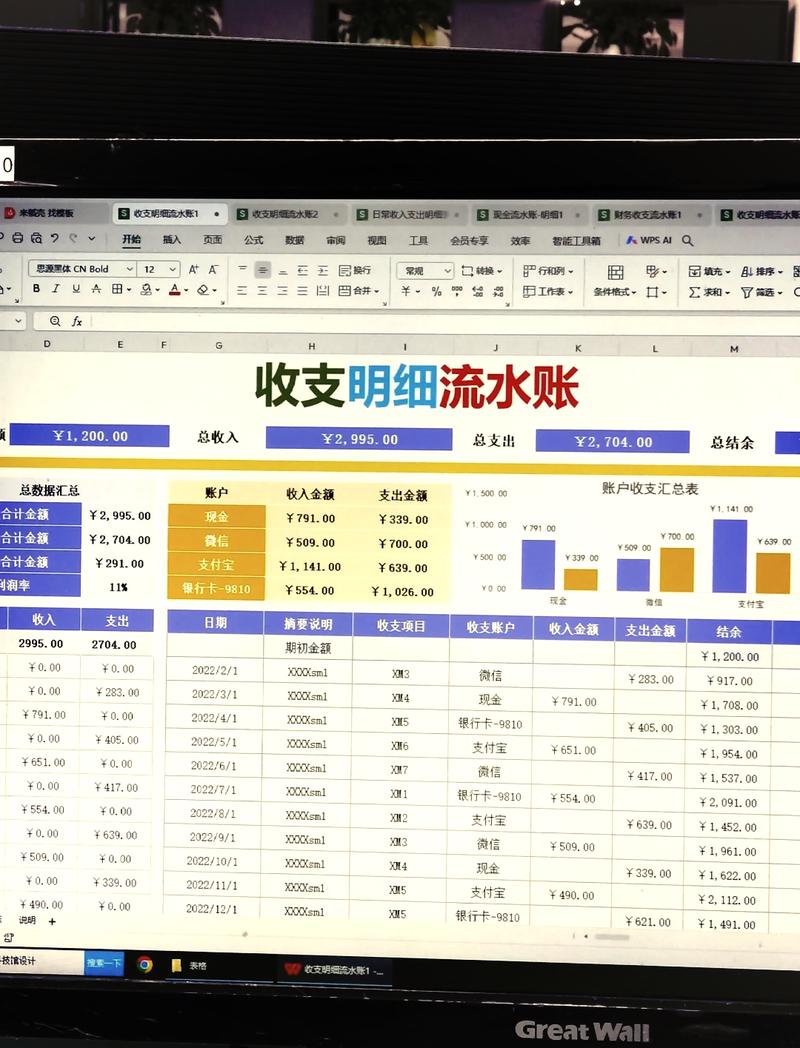Apply thousands separator style
Image resolution: width=800 pixels, height=1048 pixels.
[457, 291]
